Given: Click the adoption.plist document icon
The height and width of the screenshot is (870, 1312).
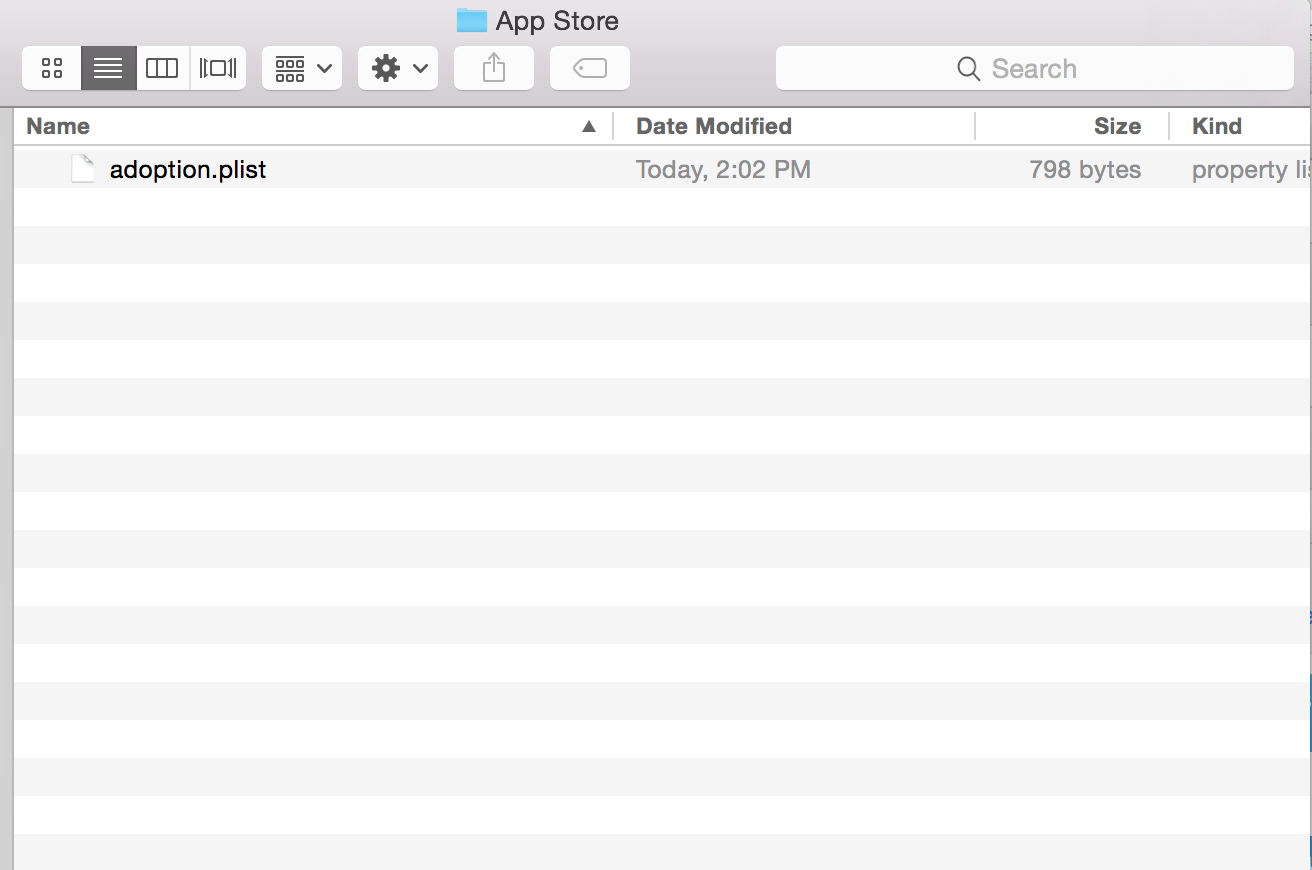Looking at the screenshot, I should click(x=83, y=169).
